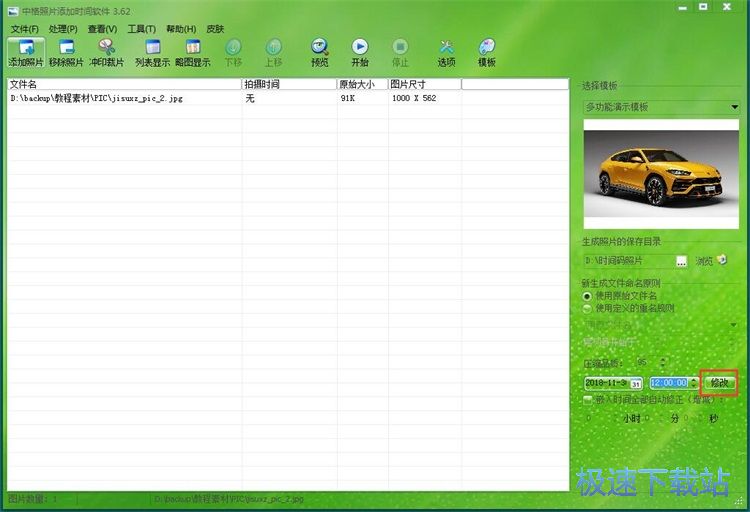This screenshot has width=750, height=512.
Task: Click the 小时 hours offset field
Action: coord(600,419)
